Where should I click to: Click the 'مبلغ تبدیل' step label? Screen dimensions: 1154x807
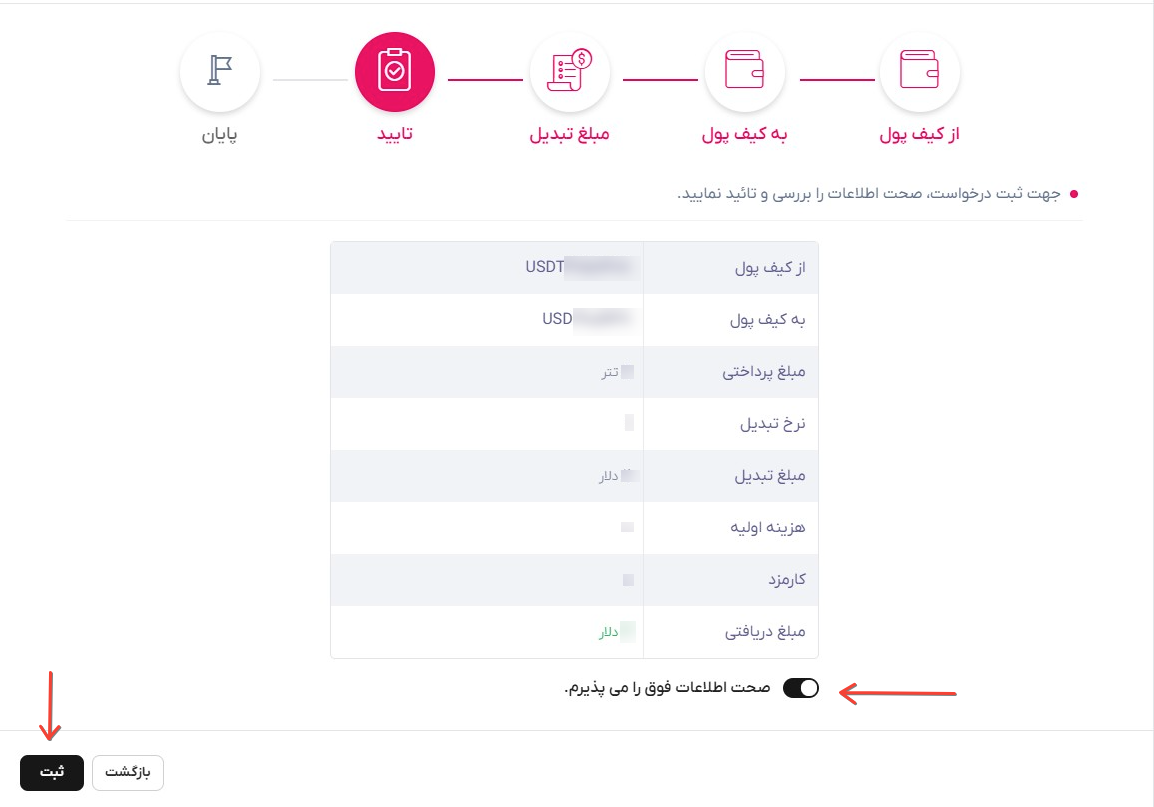coord(570,135)
